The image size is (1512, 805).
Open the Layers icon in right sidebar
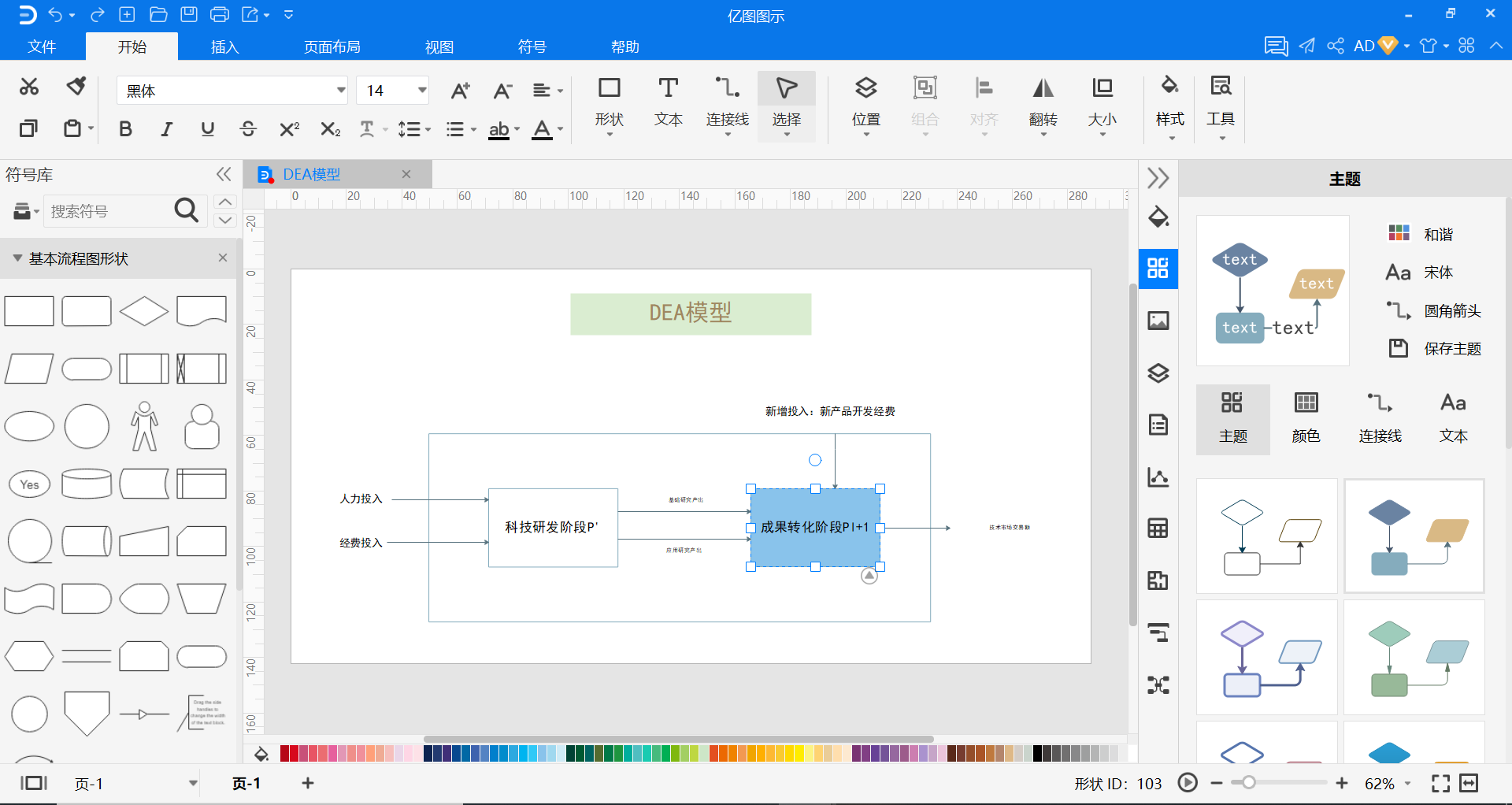pos(1158,373)
